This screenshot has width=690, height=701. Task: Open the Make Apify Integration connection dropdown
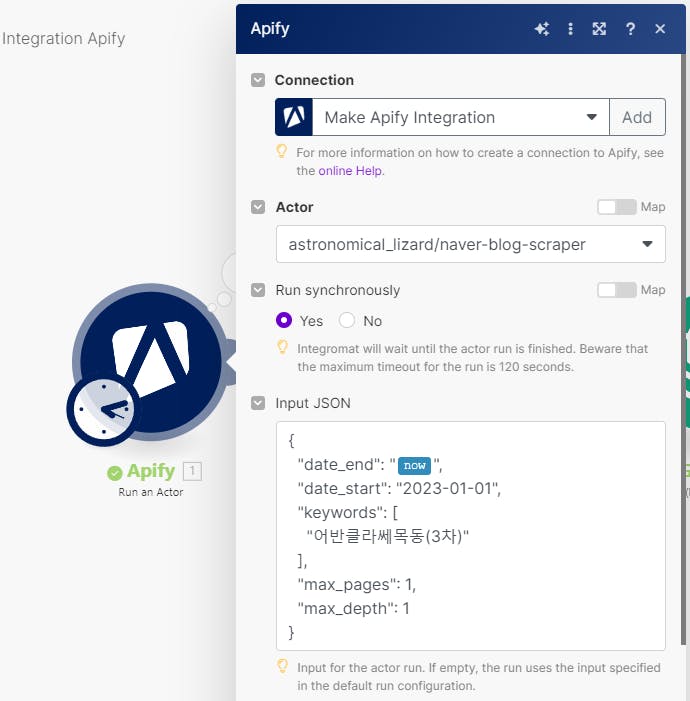pos(461,117)
